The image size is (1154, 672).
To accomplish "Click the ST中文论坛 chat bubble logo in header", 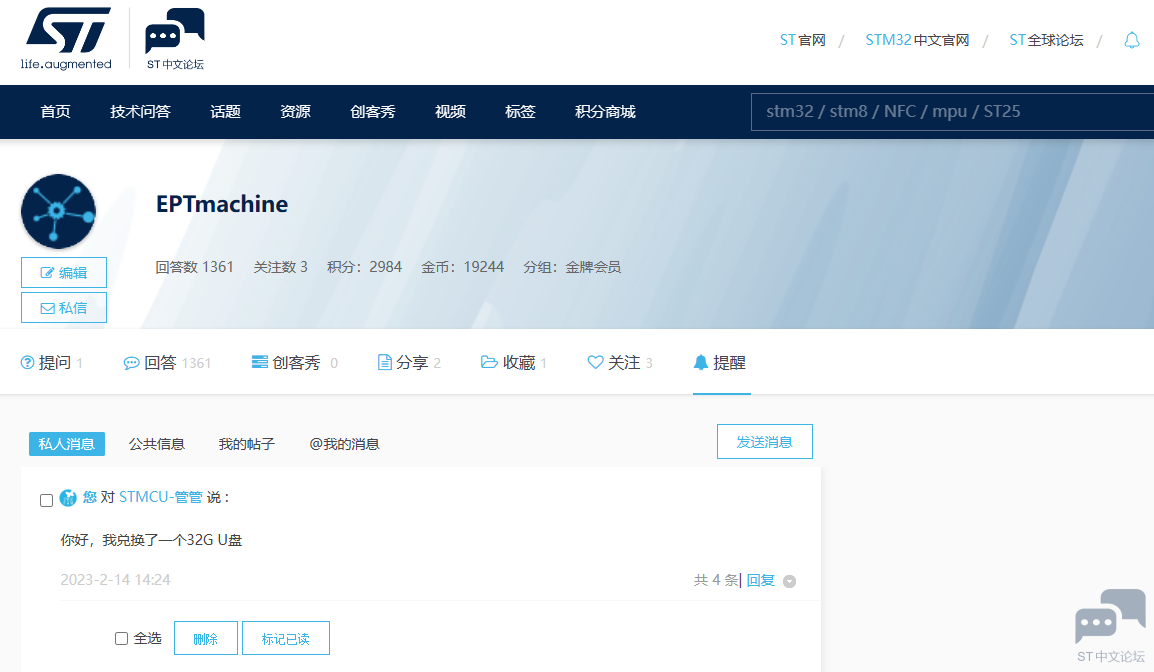I will 175,39.
